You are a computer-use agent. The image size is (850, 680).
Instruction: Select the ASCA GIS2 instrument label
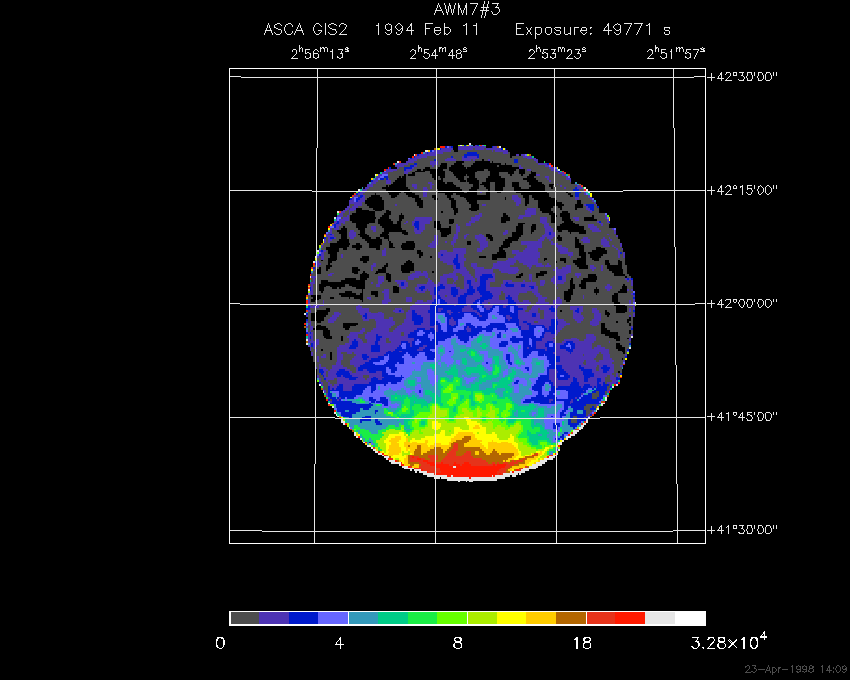point(305,30)
